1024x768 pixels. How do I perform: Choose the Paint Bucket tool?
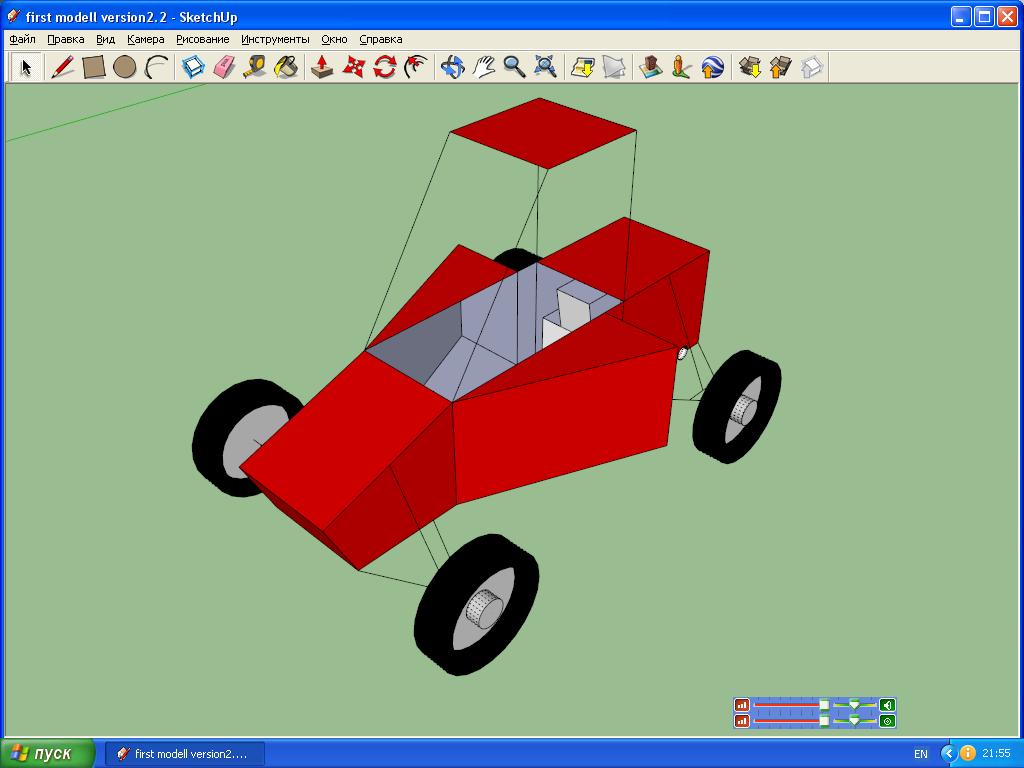click(286, 67)
